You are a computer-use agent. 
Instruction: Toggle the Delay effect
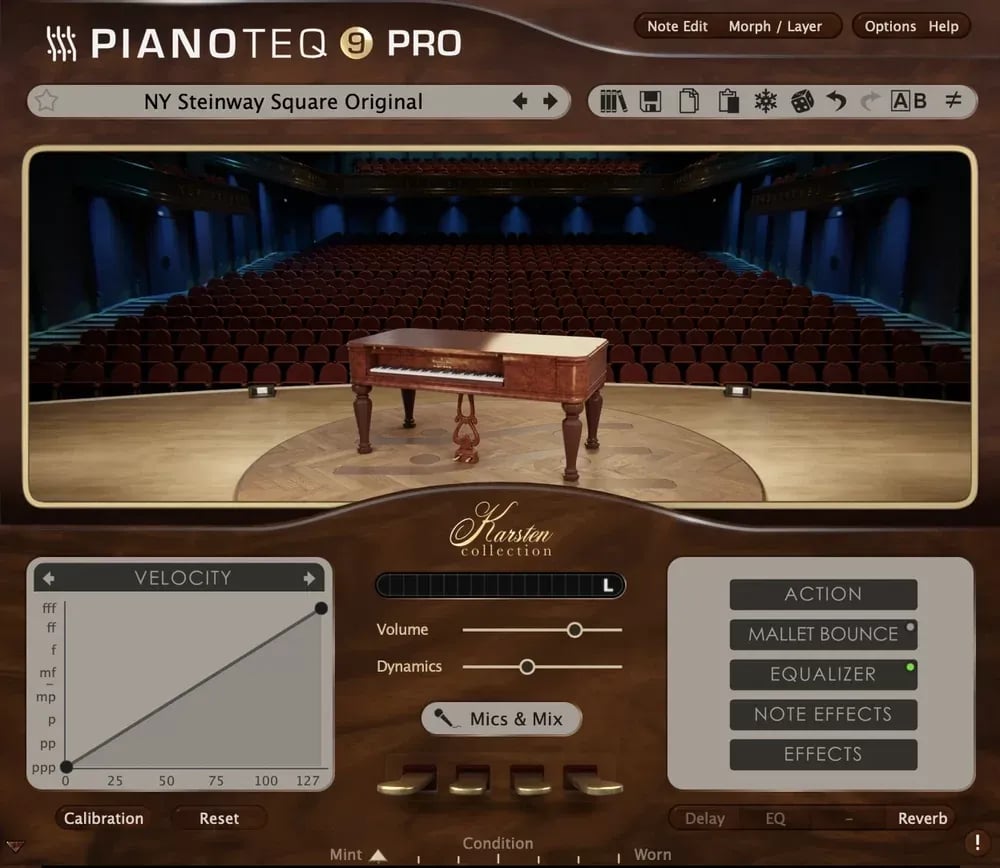(705, 818)
